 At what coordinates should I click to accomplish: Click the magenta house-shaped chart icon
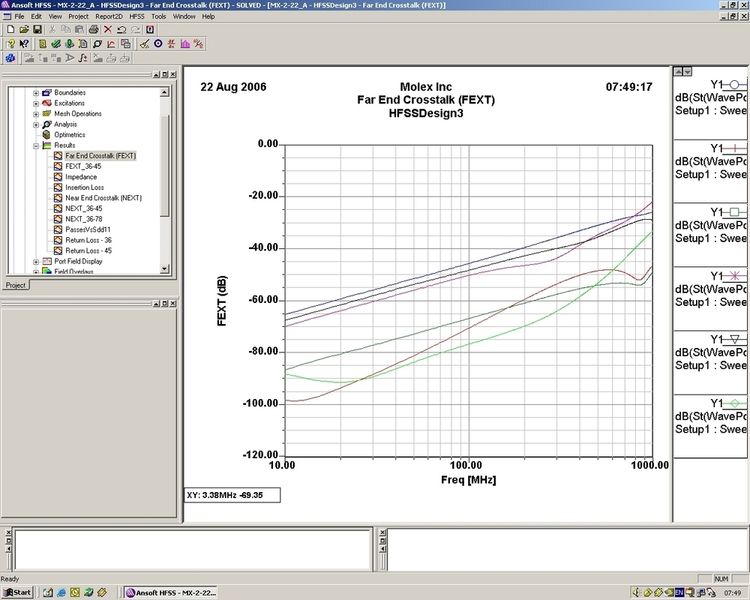[186, 44]
